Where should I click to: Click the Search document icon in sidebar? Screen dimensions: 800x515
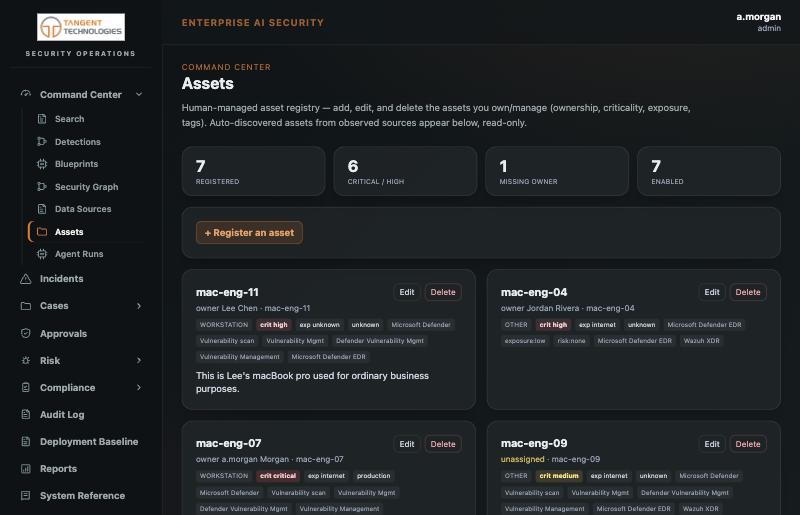(42, 119)
